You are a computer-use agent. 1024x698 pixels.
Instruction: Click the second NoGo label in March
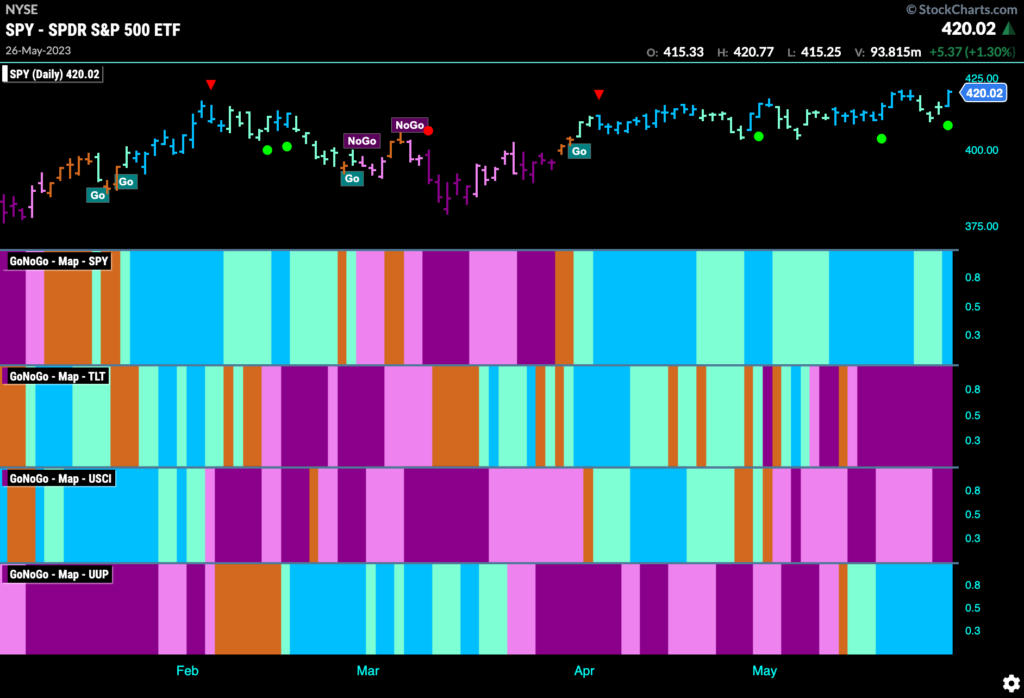[409, 125]
